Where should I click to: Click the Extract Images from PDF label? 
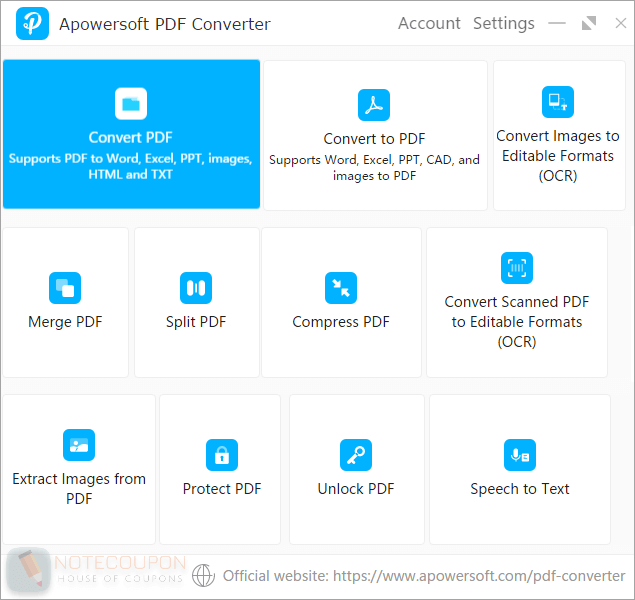click(79, 489)
